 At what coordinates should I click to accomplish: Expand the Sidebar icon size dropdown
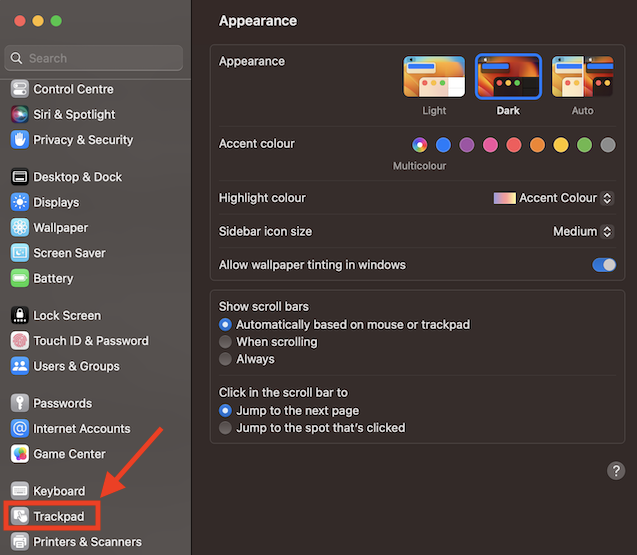pos(583,231)
